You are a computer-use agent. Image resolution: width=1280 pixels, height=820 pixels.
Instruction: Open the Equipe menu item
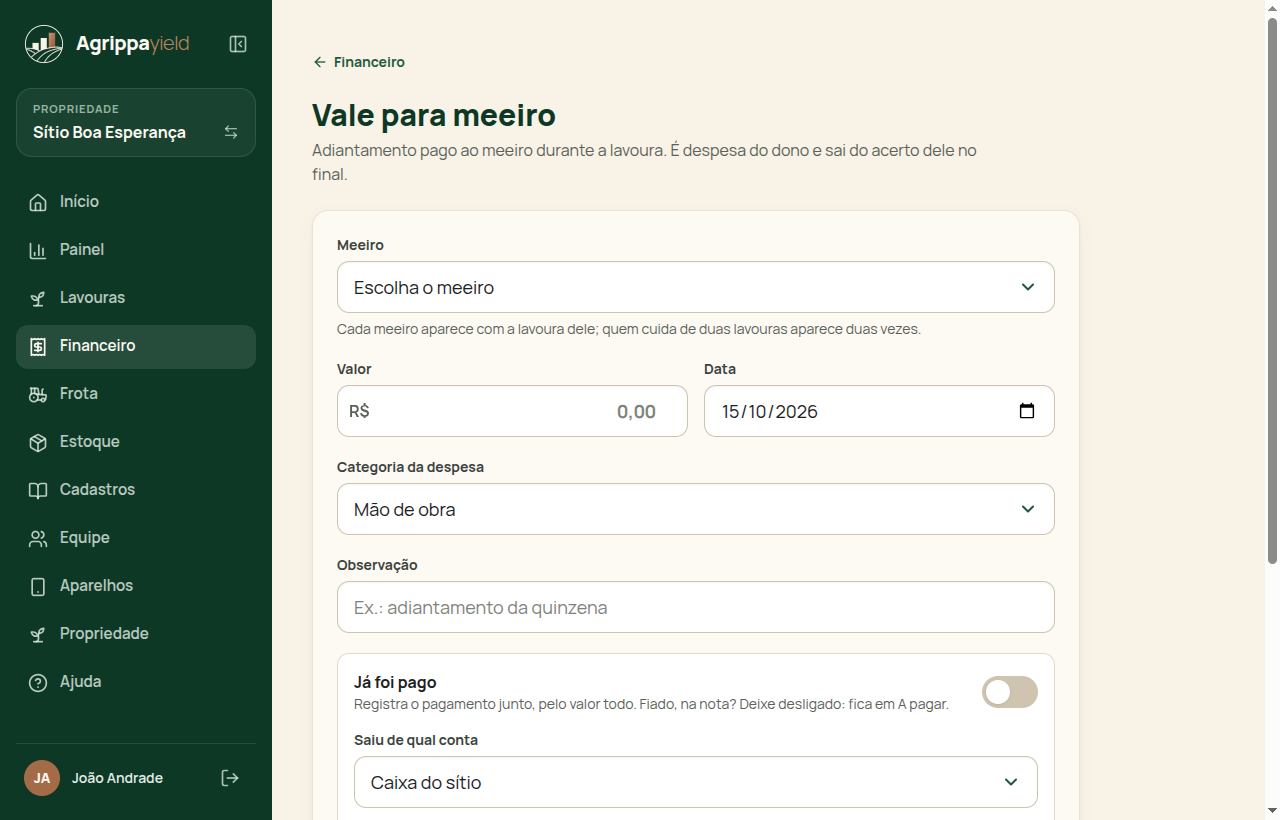(x=136, y=538)
